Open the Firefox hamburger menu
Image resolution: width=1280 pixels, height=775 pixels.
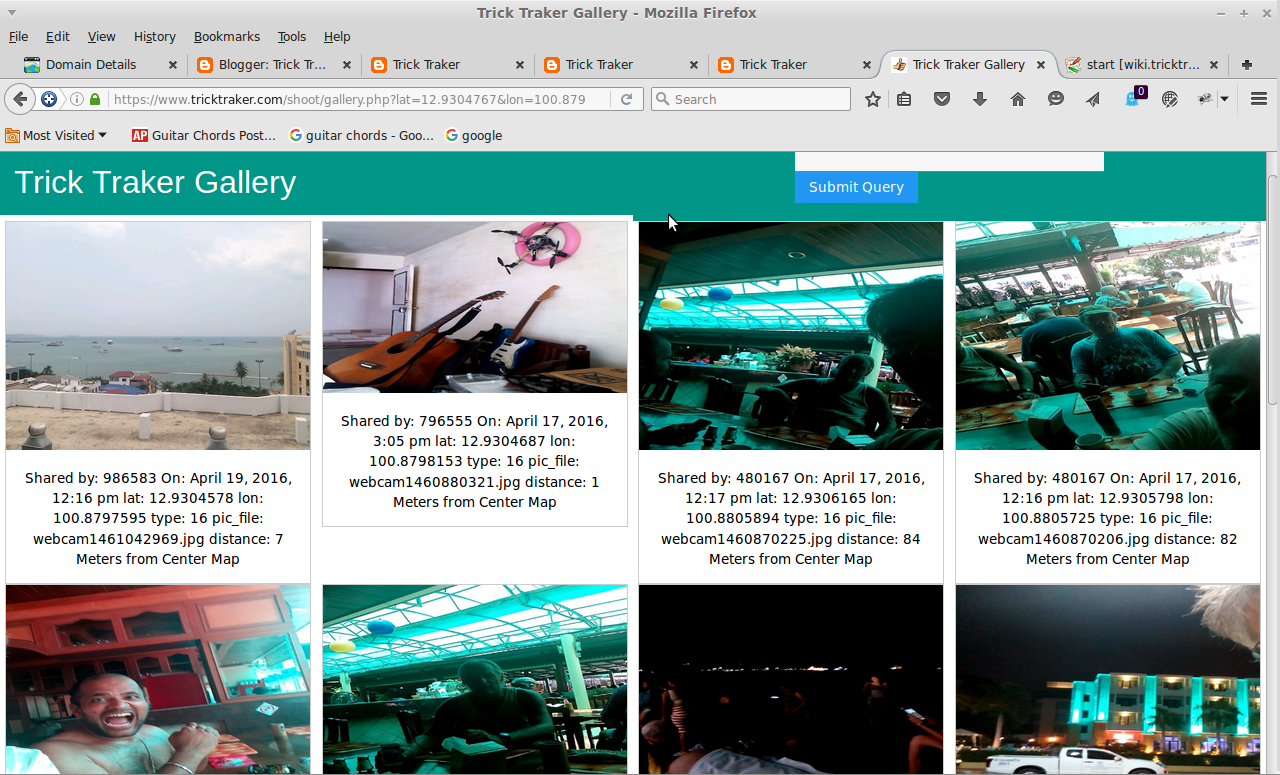(1259, 99)
